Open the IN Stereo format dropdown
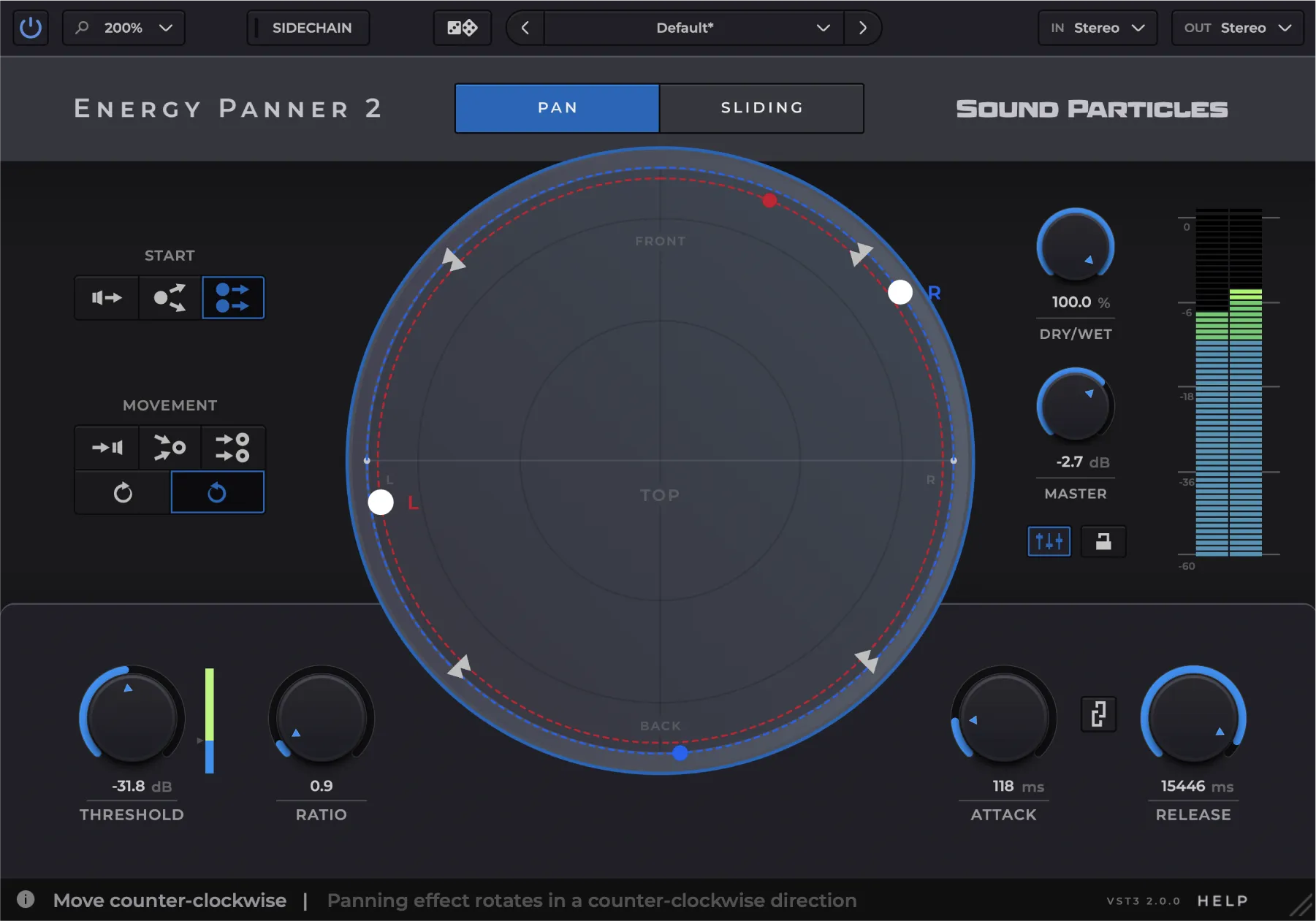Viewport: 1316px width, 921px height. [1098, 28]
